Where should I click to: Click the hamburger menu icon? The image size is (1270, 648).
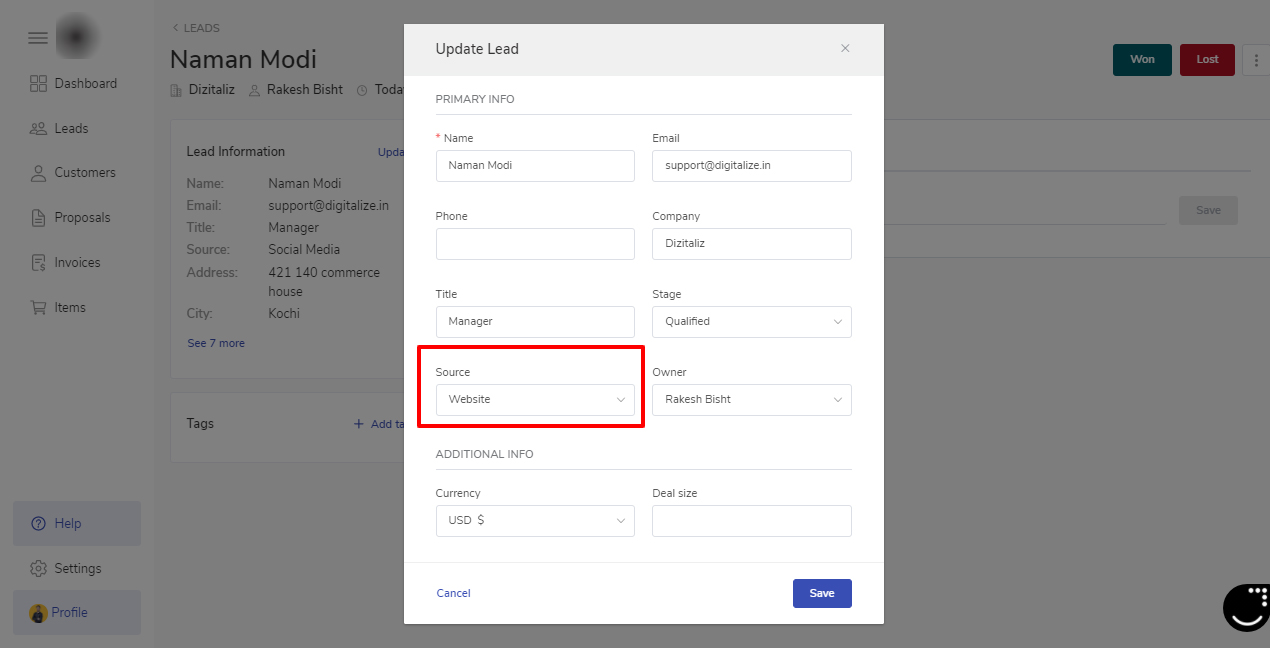click(38, 38)
